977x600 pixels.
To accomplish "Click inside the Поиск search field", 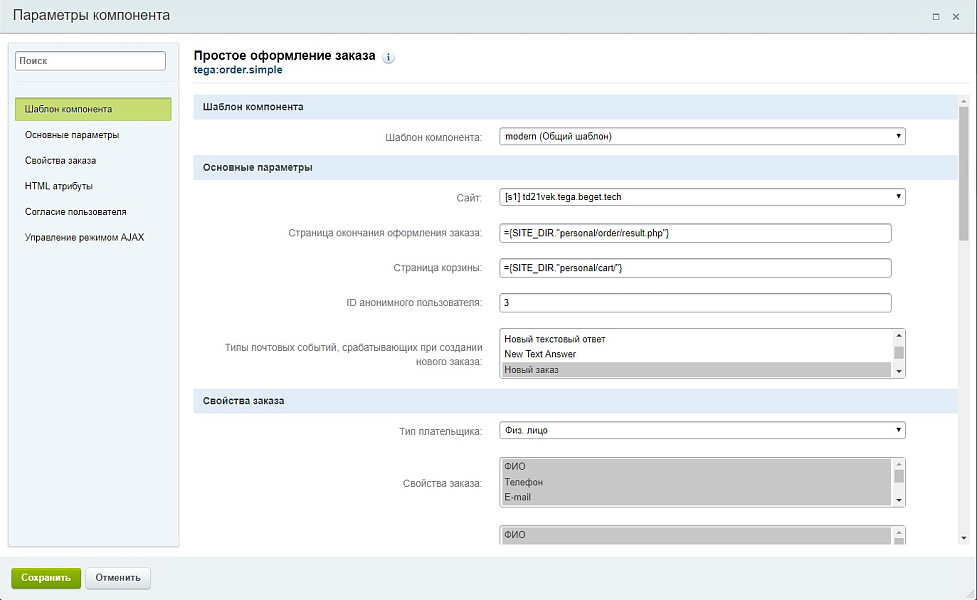I will 90,60.
